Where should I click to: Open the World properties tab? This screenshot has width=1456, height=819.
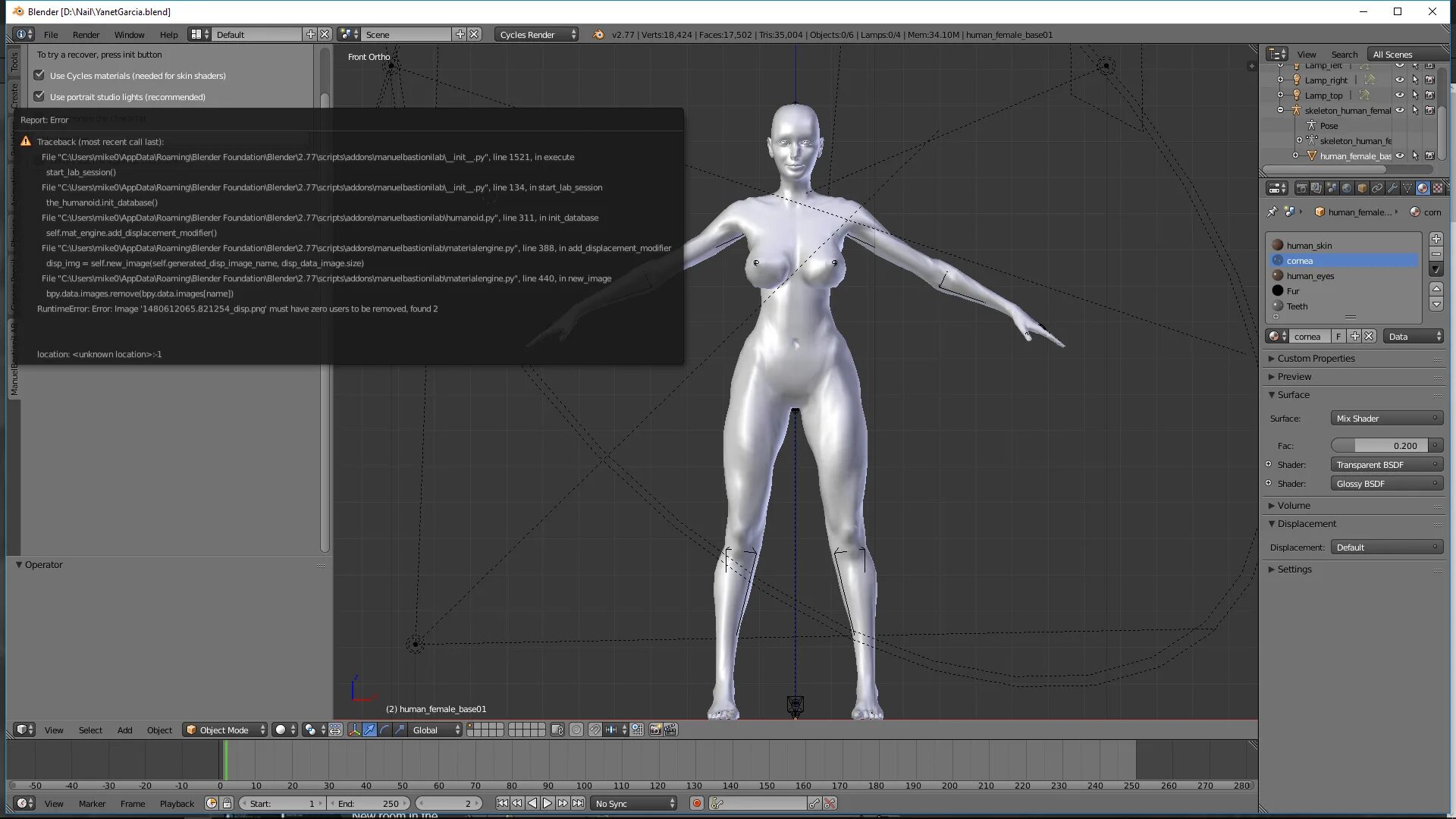click(x=1347, y=188)
